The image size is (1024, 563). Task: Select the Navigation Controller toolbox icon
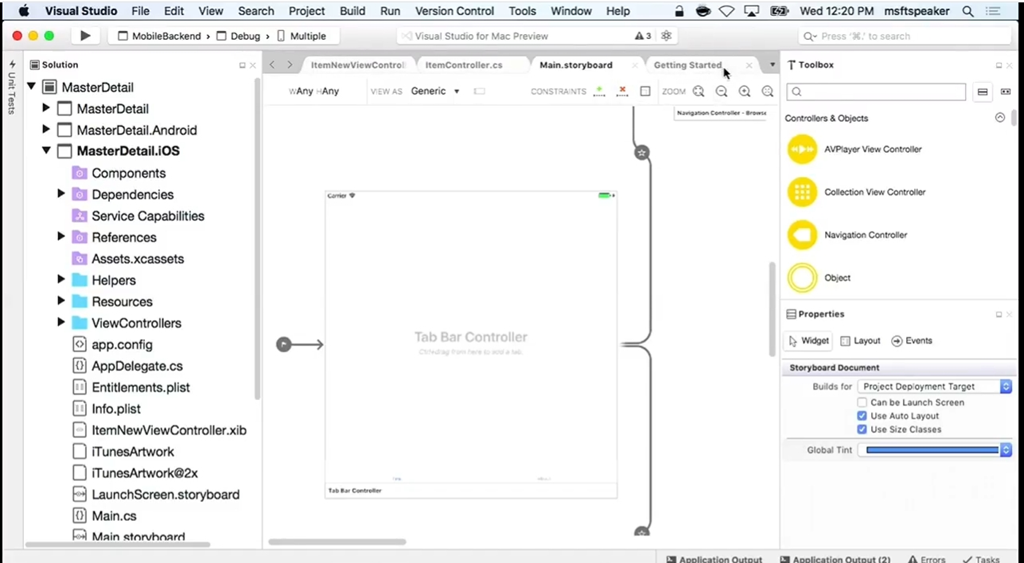click(x=802, y=235)
